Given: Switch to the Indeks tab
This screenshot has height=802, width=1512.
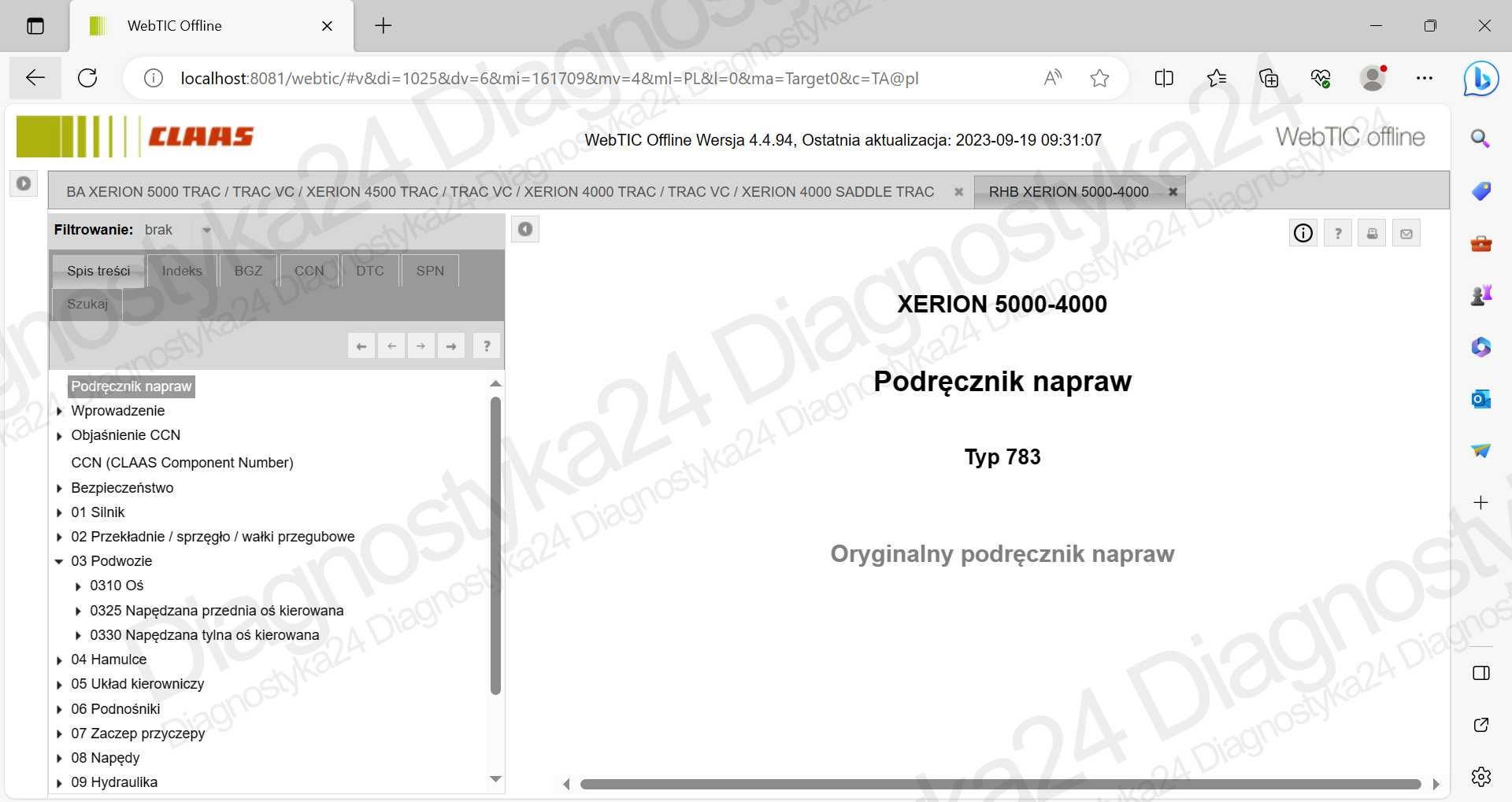Looking at the screenshot, I should [x=182, y=271].
